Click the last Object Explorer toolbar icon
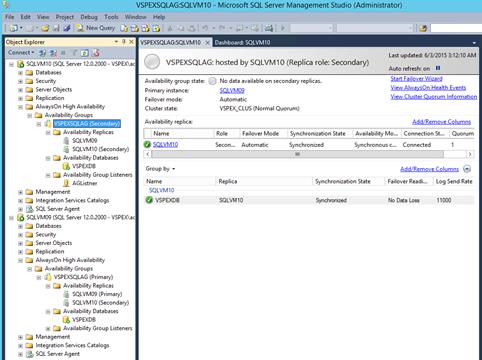Image resolution: width=482 pixels, height=360 pixels. (96, 53)
